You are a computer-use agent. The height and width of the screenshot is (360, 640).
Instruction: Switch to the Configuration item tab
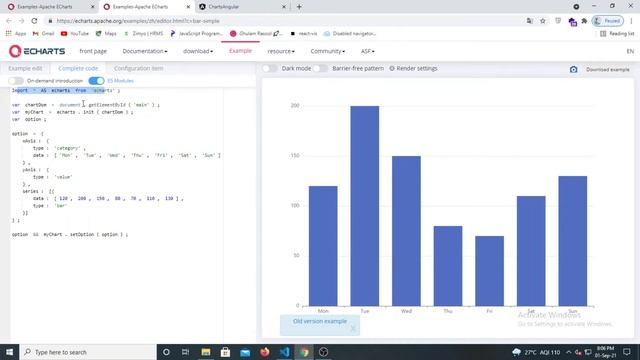tap(138, 68)
